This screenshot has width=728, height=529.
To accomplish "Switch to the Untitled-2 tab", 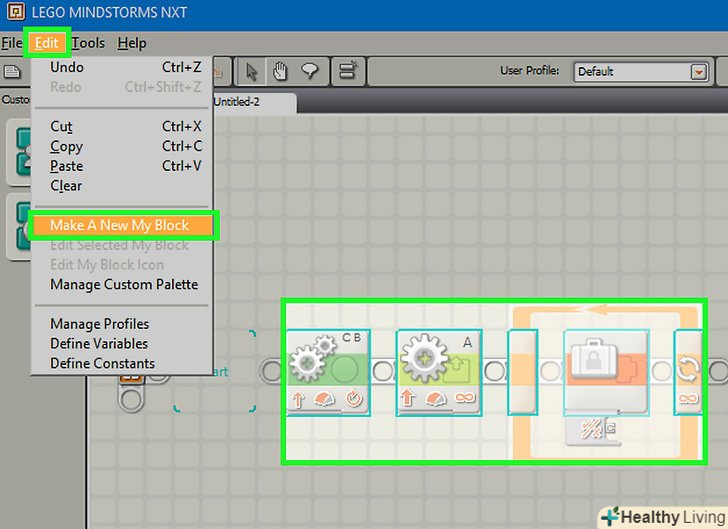I will [254, 102].
